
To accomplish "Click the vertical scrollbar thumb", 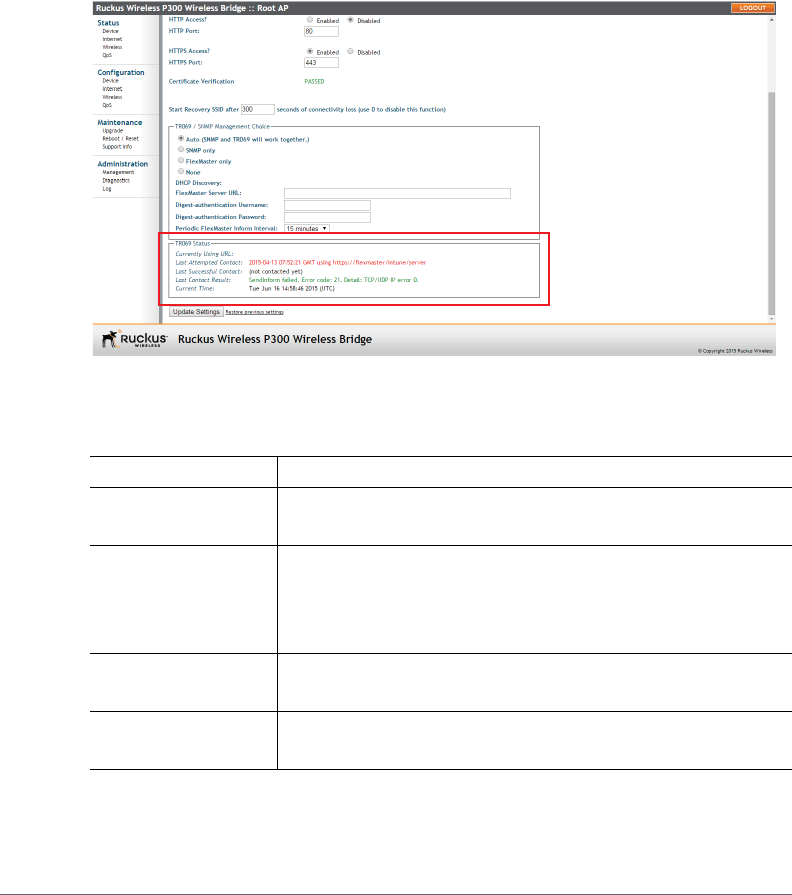I will point(771,203).
